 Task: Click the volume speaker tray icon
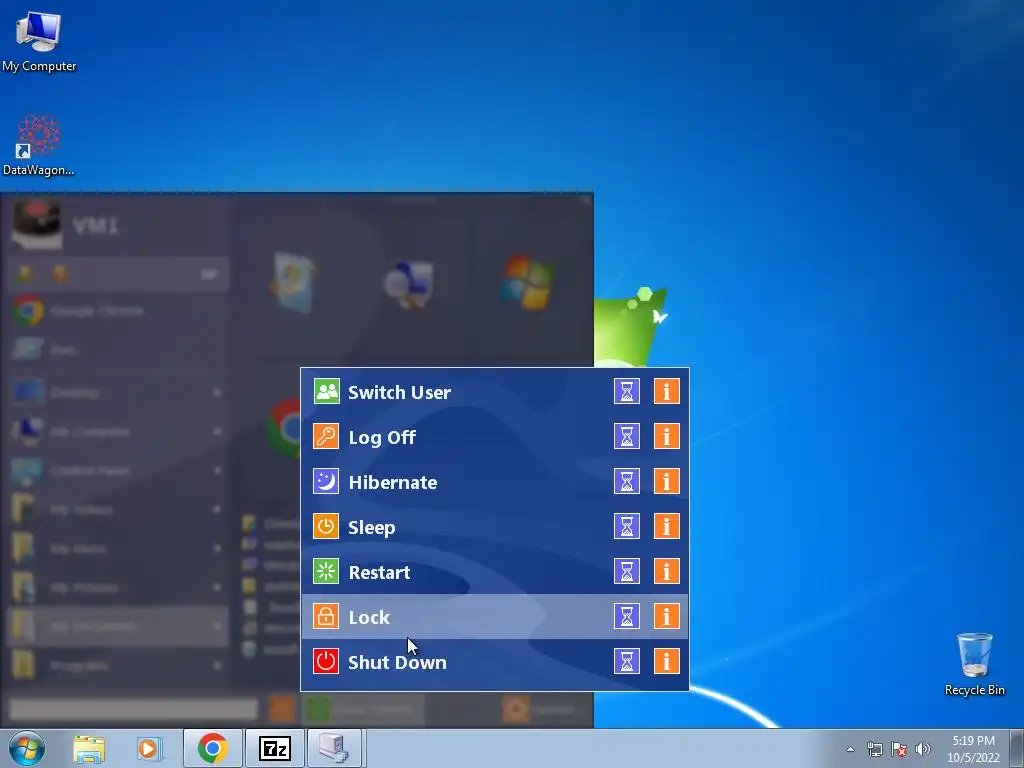pos(923,749)
